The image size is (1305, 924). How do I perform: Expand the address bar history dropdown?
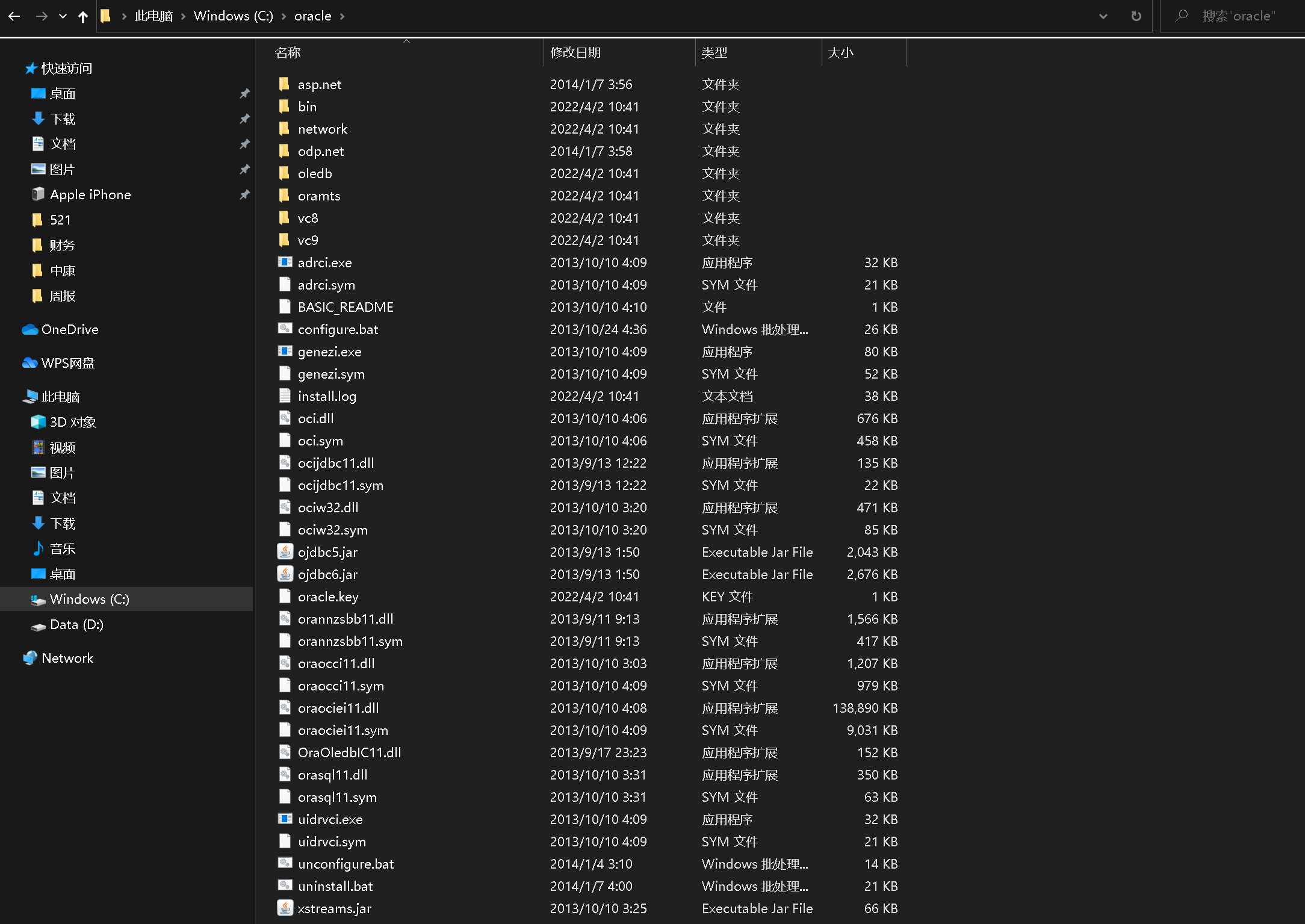[1103, 16]
